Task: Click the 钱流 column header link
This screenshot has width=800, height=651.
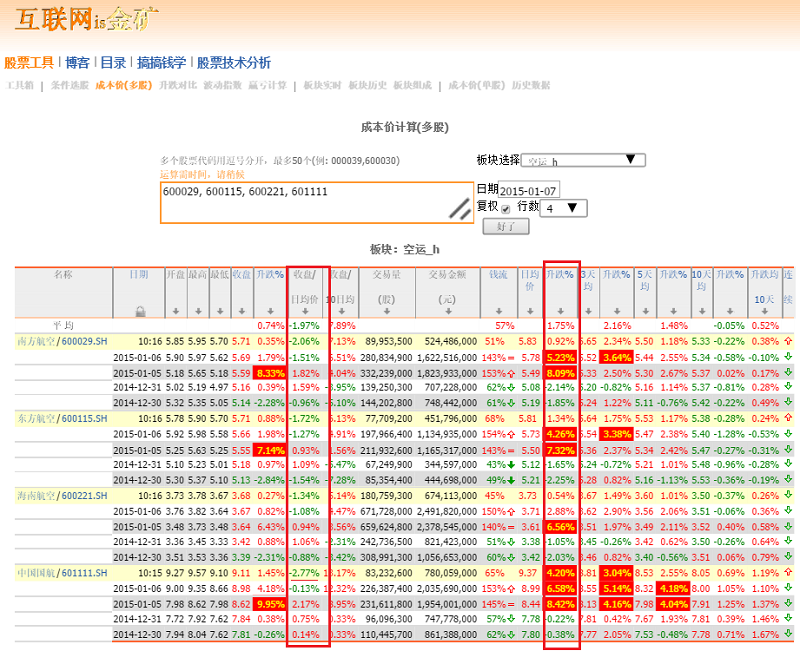Action: point(498,274)
